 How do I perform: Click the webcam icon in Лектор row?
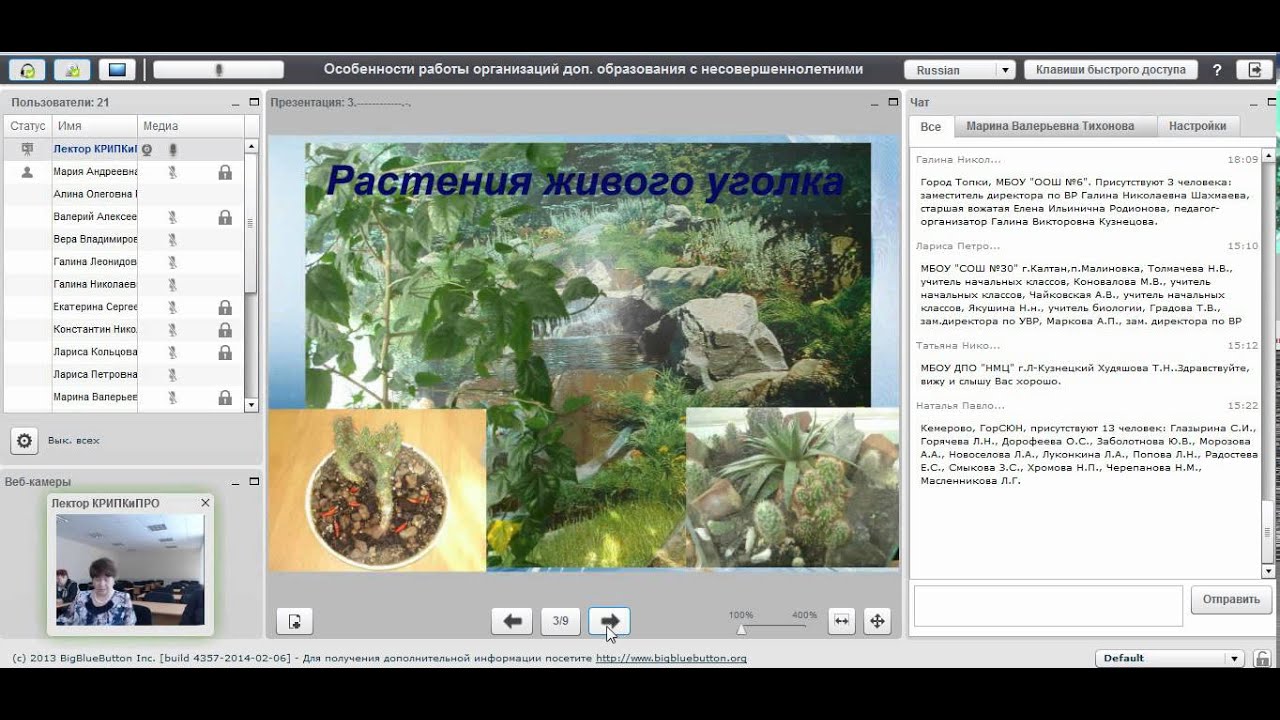click(x=147, y=149)
